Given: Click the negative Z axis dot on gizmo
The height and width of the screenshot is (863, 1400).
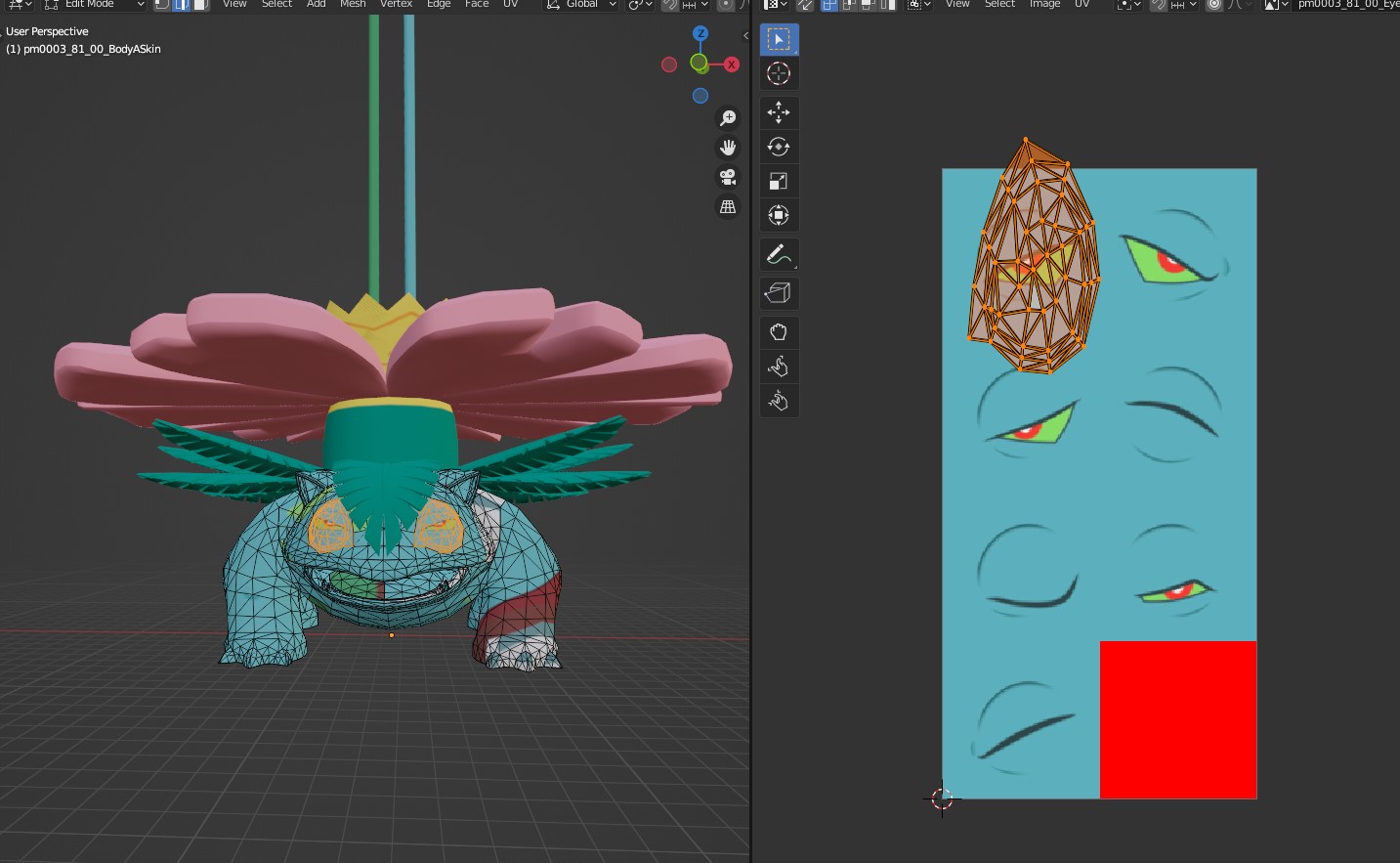Looking at the screenshot, I should tap(700, 96).
